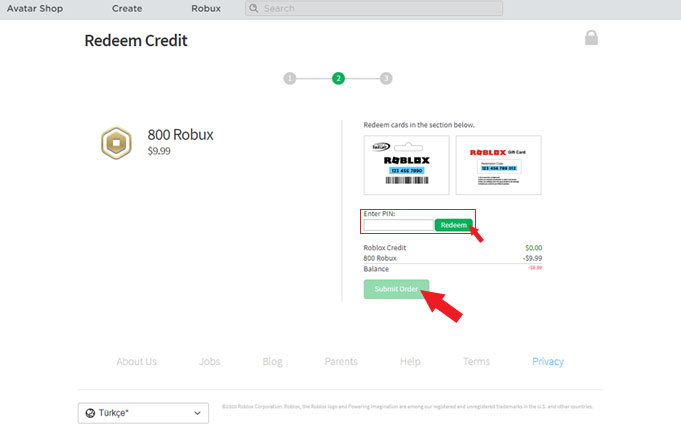Image resolution: width=681 pixels, height=434 pixels.
Task: Click the search magnifier icon
Action: [x=255, y=8]
